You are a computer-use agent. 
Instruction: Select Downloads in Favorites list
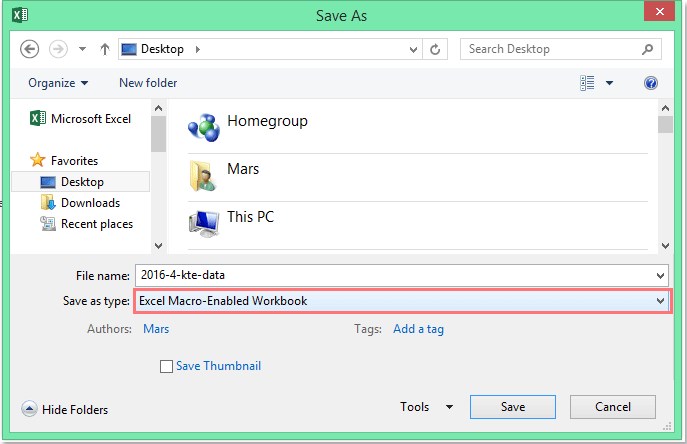[90, 203]
